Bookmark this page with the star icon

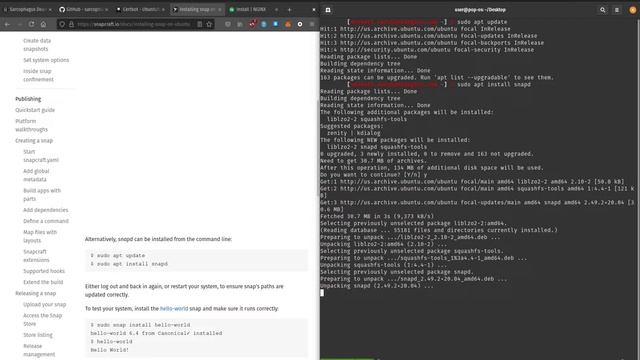(209, 24)
